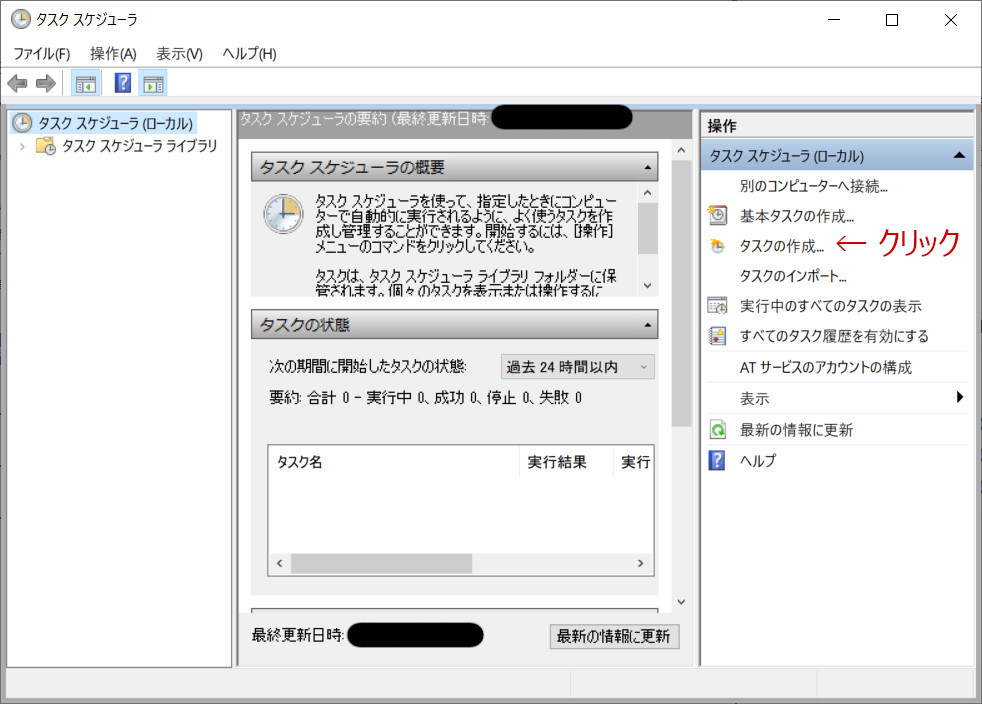Click the タスクの作成 icon

[x=717, y=246]
